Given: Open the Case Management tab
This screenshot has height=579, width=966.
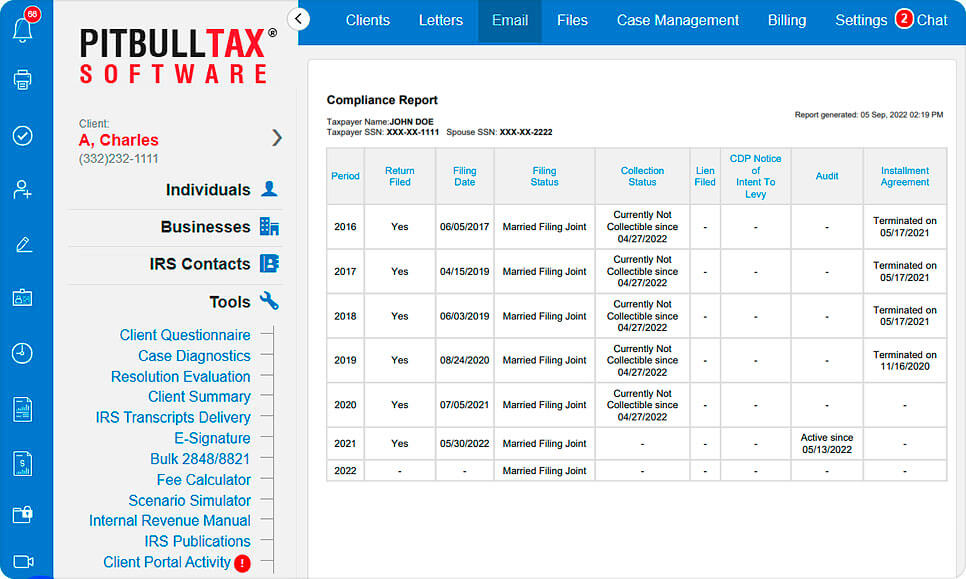Looking at the screenshot, I should pos(678,20).
